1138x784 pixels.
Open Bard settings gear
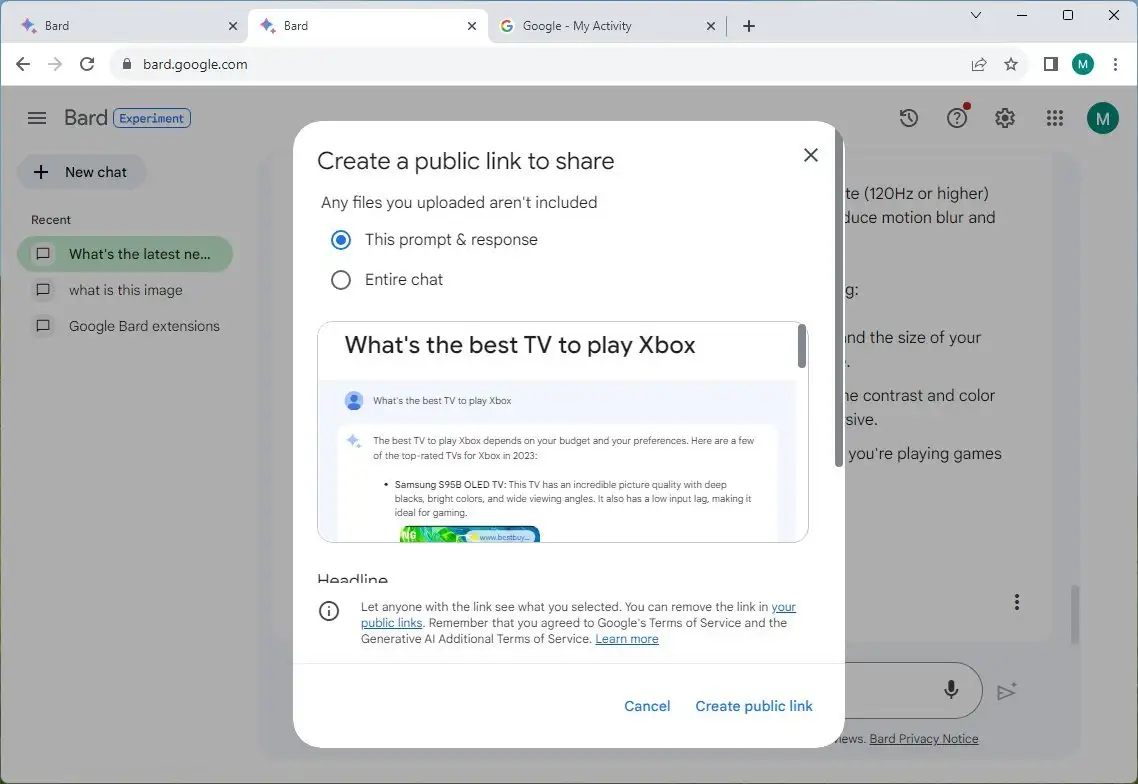[x=1004, y=117]
